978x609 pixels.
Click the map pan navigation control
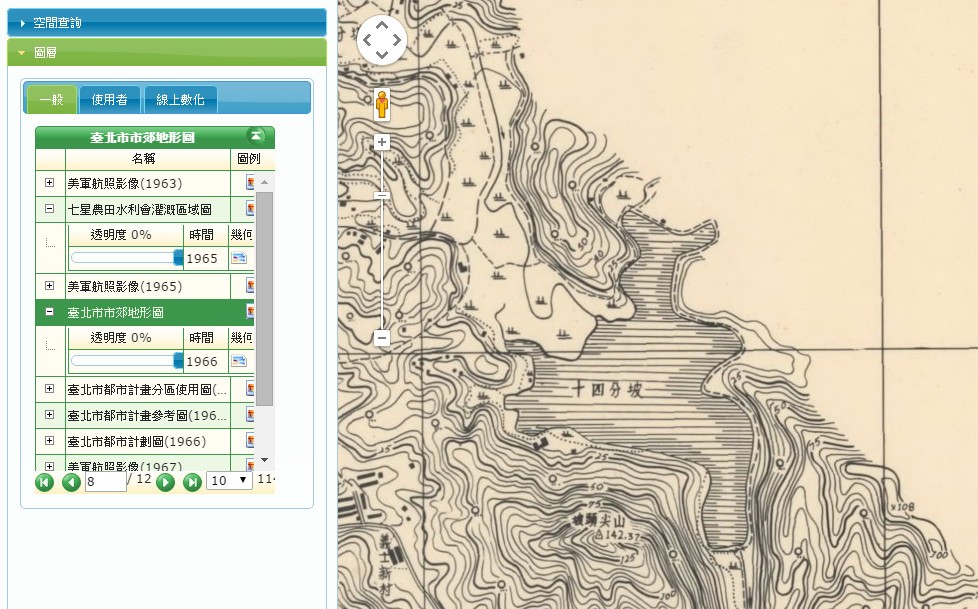(x=381, y=40)
